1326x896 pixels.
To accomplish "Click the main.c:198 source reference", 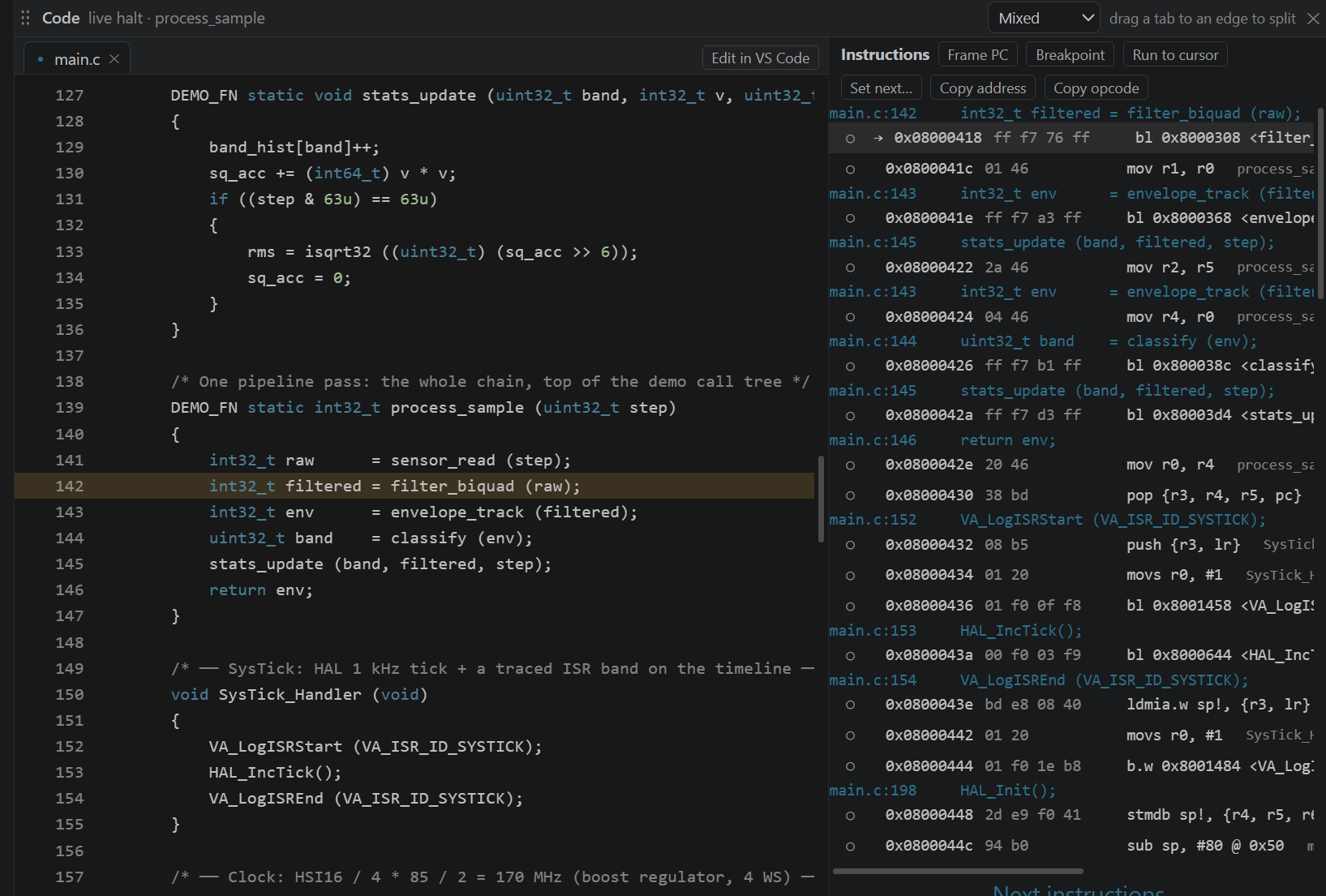I will (873, 791).
